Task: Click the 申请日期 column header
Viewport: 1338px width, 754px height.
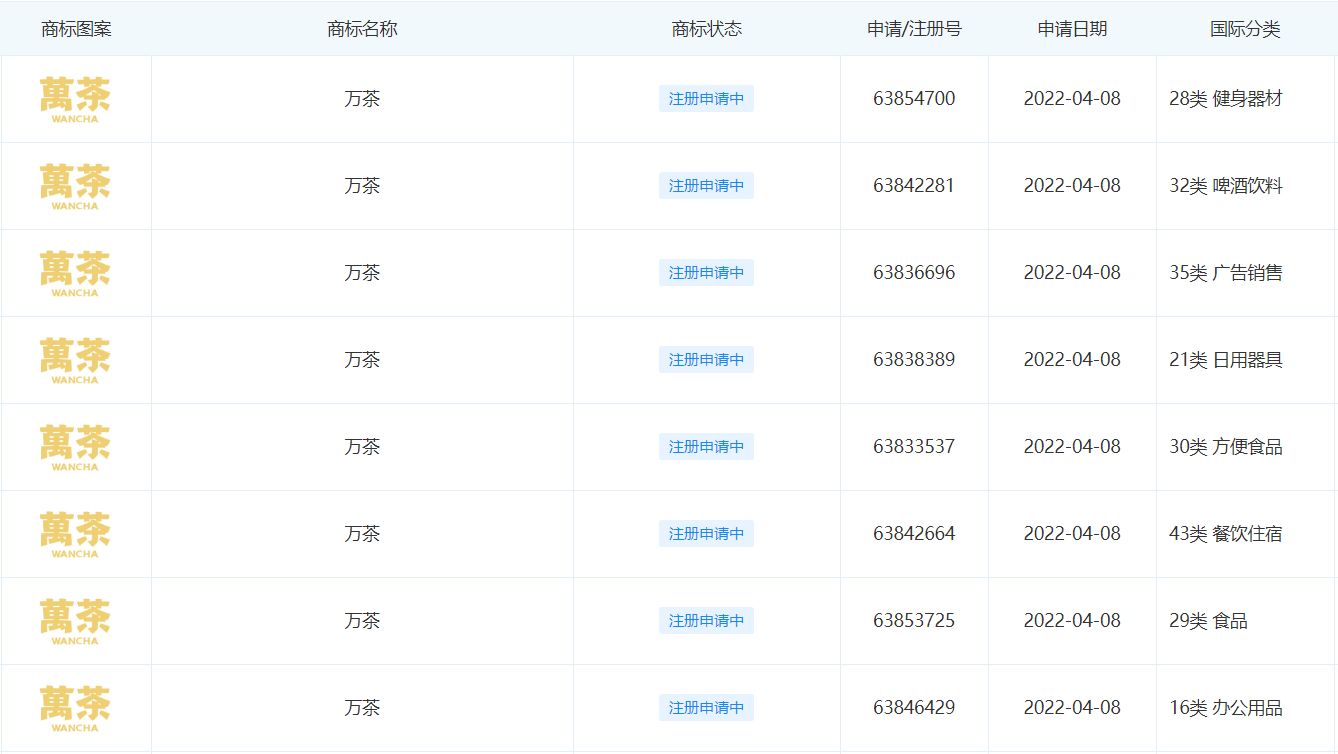Action: [x=1072, y=29]
